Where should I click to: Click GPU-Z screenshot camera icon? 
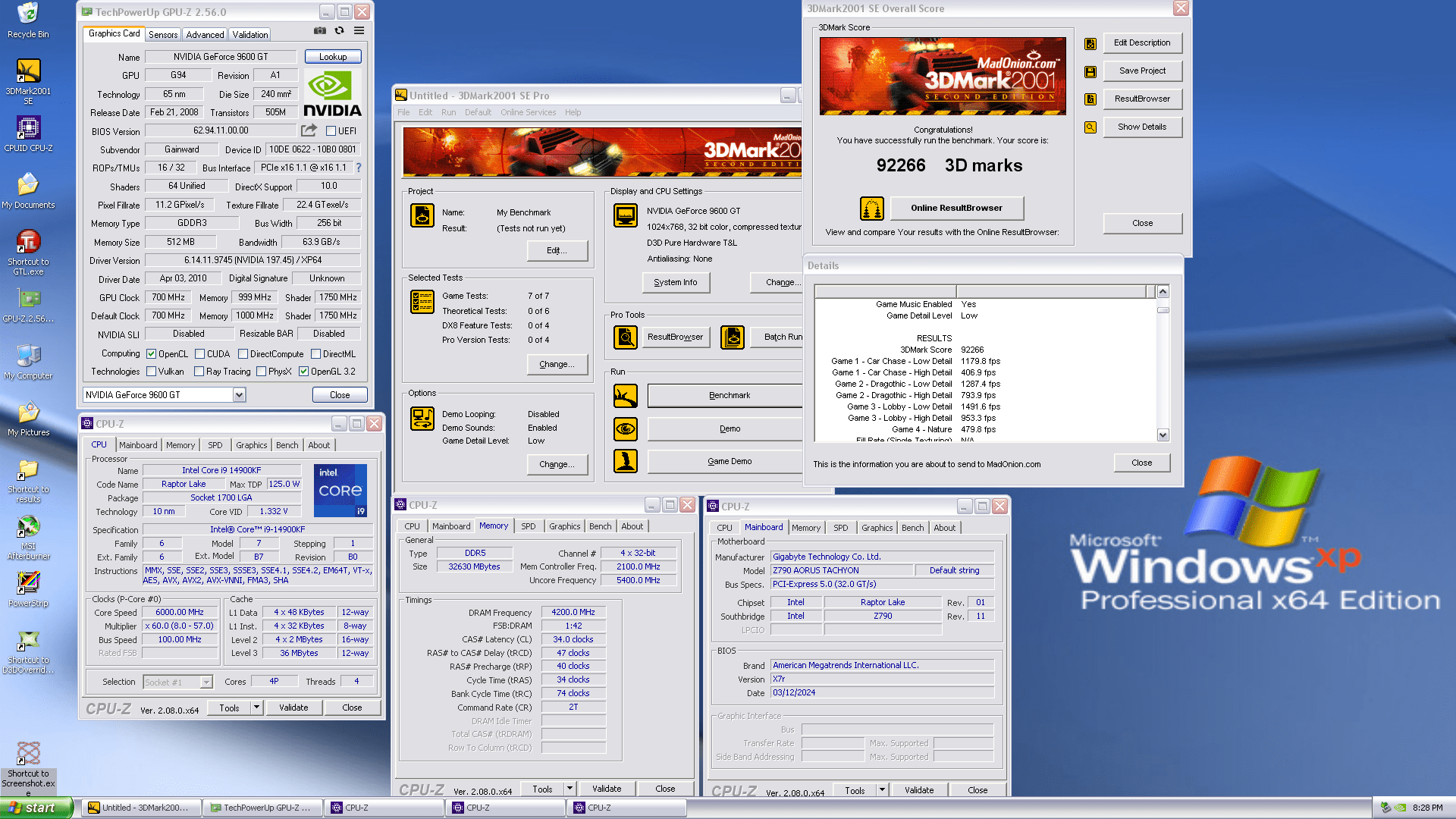coord(320,31)
